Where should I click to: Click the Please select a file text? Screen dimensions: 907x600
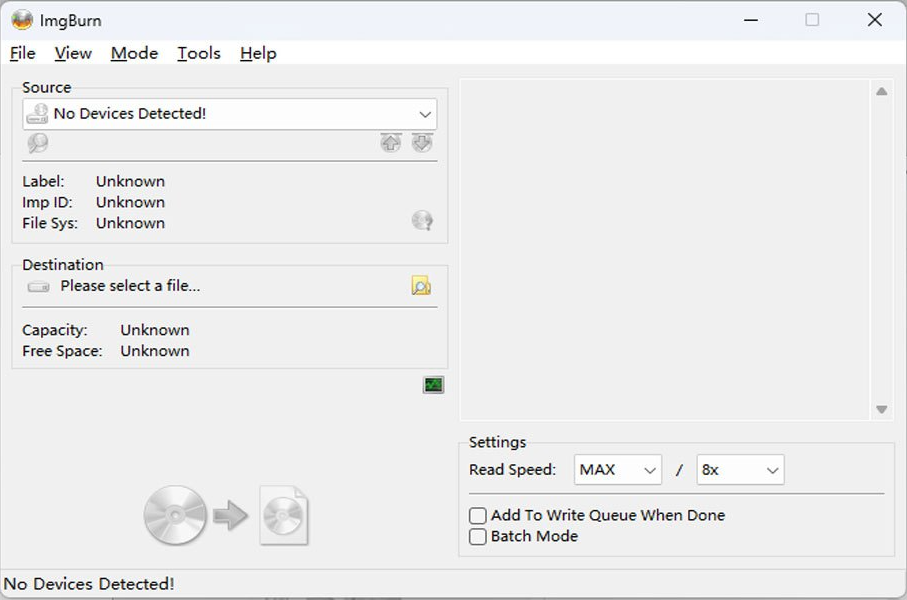point(130,286)
